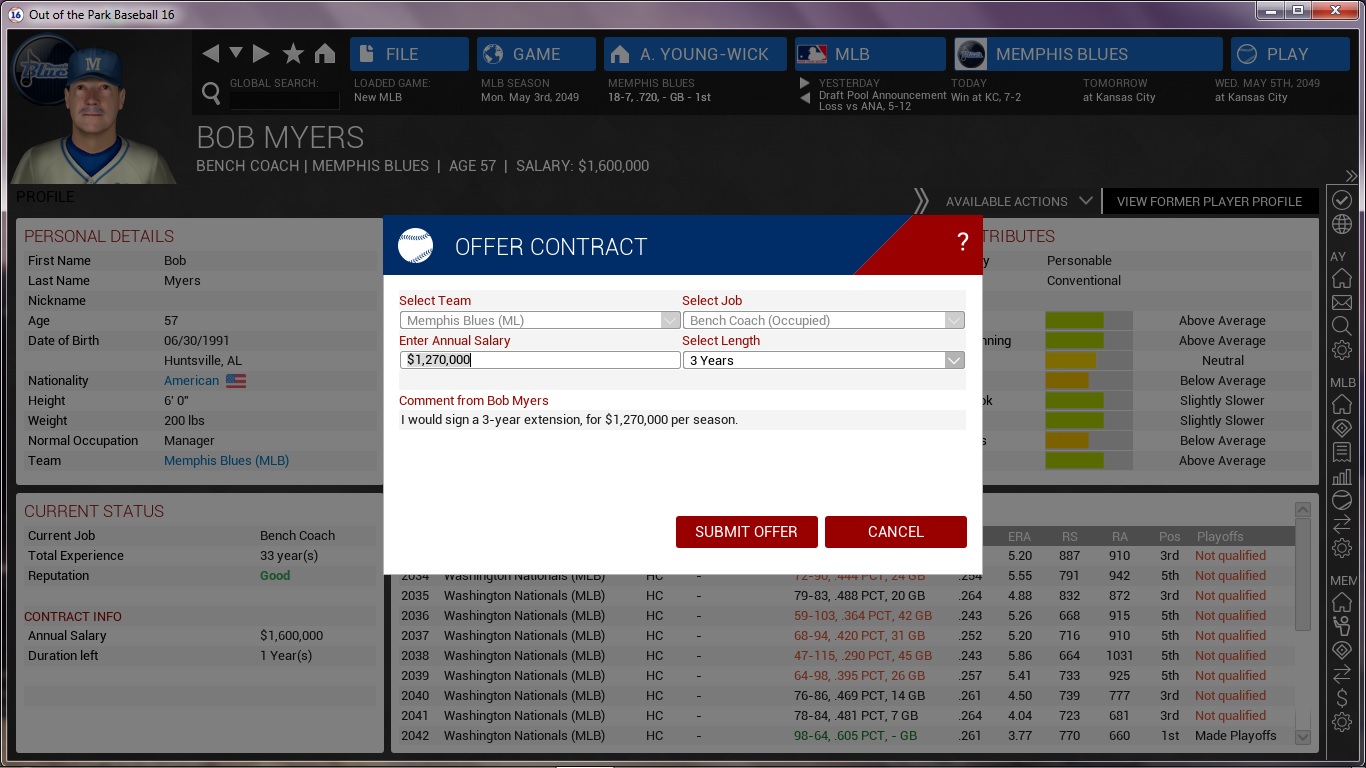Click the diamond icon under MEM section

pos(1342,650)
